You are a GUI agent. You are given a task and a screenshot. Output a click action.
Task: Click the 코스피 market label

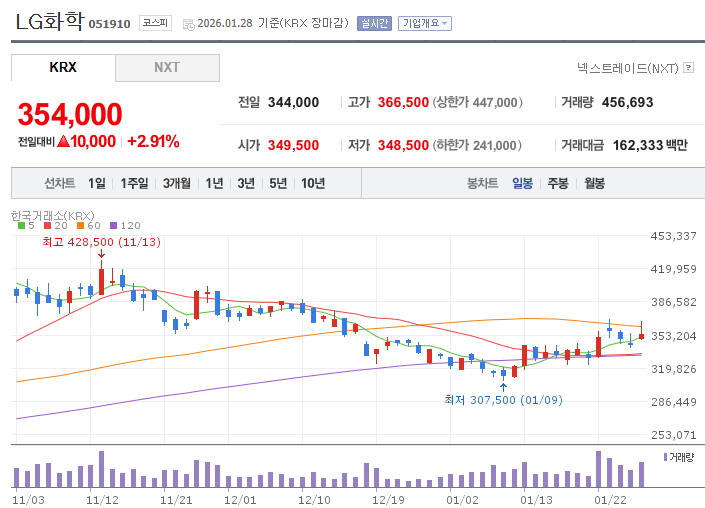click(155, 23)
